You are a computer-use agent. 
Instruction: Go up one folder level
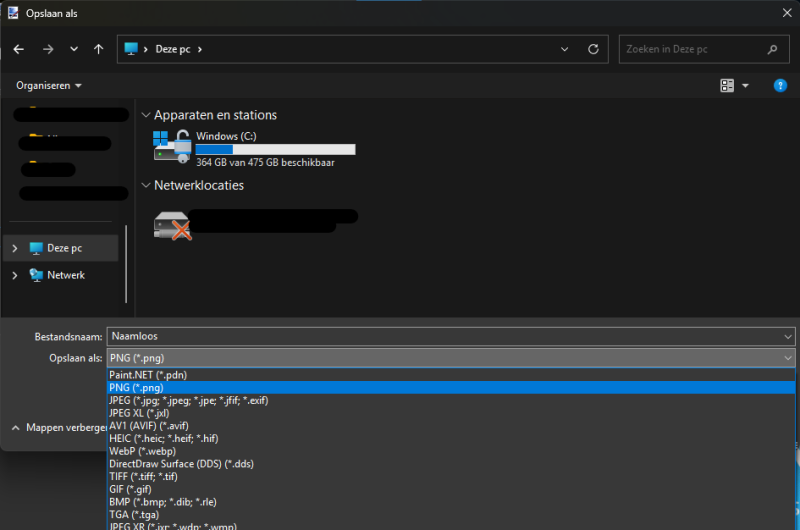98,49
